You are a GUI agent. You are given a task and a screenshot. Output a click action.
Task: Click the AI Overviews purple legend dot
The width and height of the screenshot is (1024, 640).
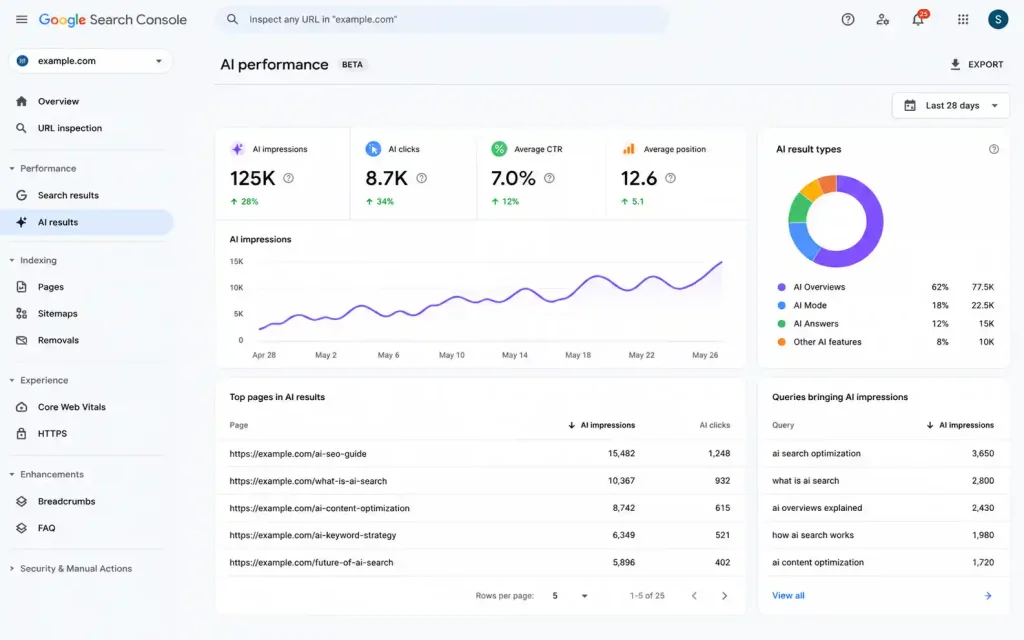click(x=781, y=287)
